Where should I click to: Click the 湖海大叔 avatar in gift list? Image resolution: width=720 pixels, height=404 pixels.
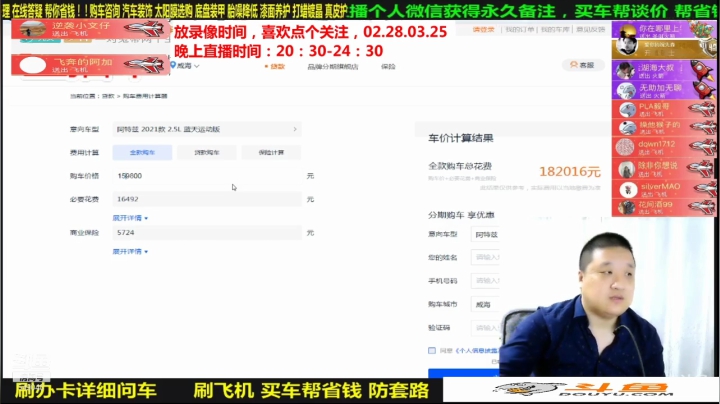(625, 71)
